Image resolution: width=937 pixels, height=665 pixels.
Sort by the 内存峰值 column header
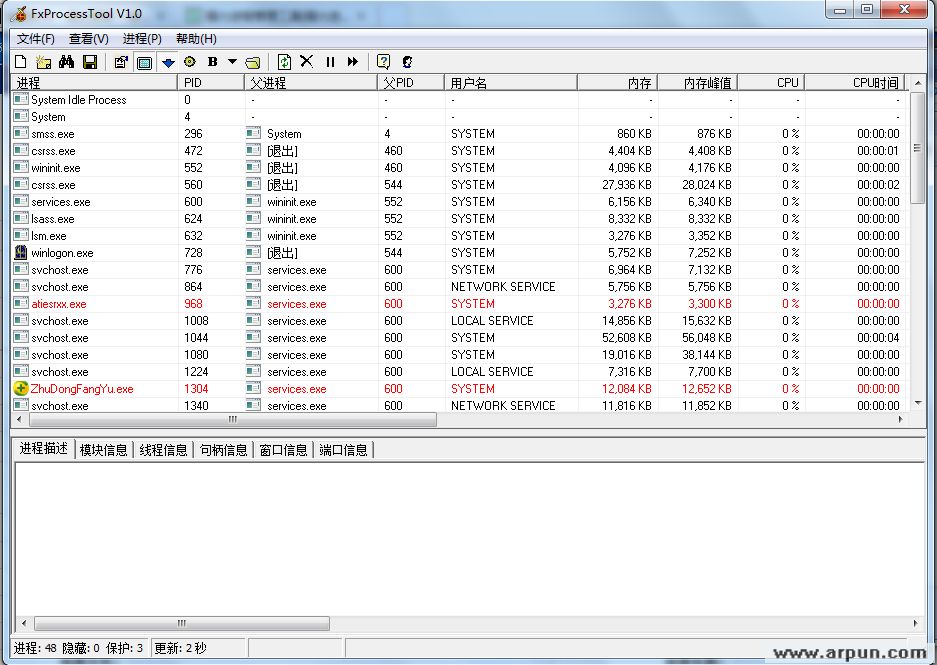click(697, 83)
